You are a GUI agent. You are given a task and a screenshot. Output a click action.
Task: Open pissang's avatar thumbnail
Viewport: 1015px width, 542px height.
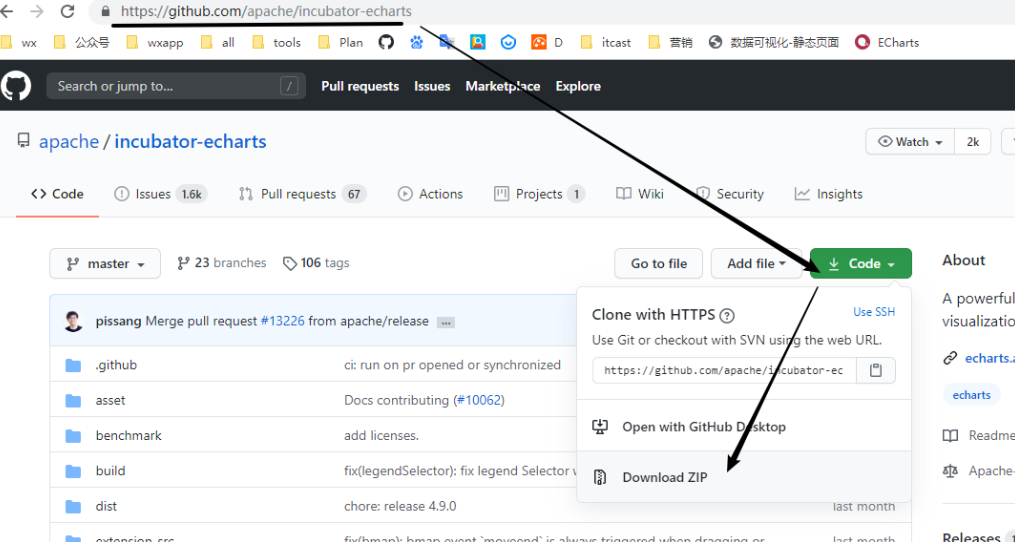74,321
